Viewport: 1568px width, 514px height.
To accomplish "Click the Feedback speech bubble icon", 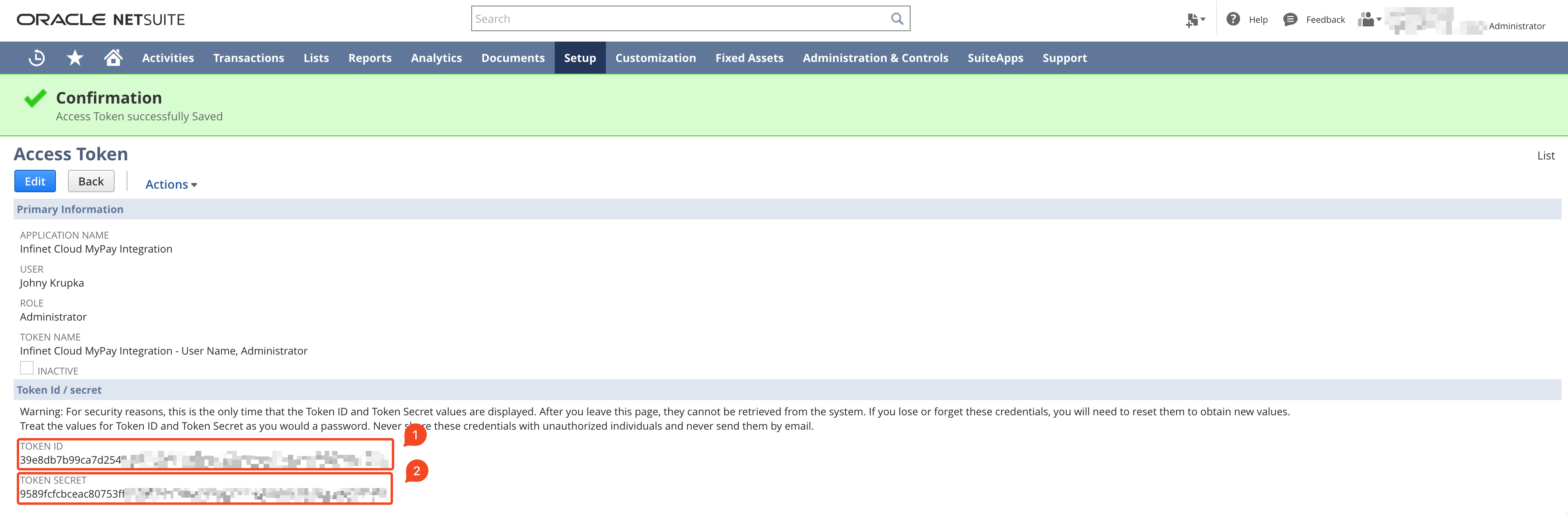I will 1290,20.
